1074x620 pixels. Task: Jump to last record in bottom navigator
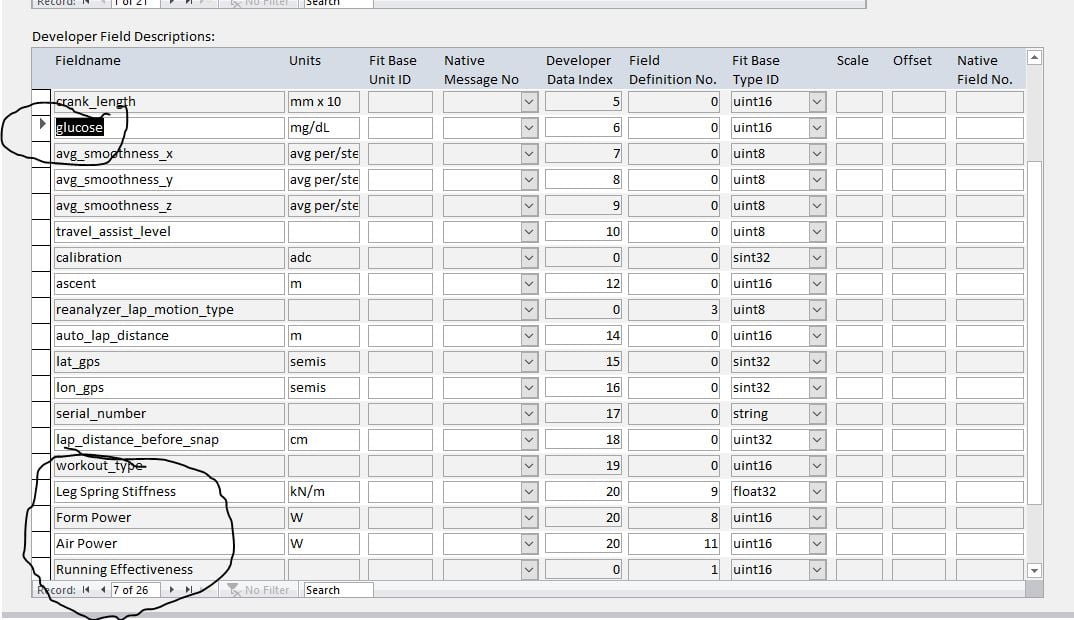(x=188, y=590)
